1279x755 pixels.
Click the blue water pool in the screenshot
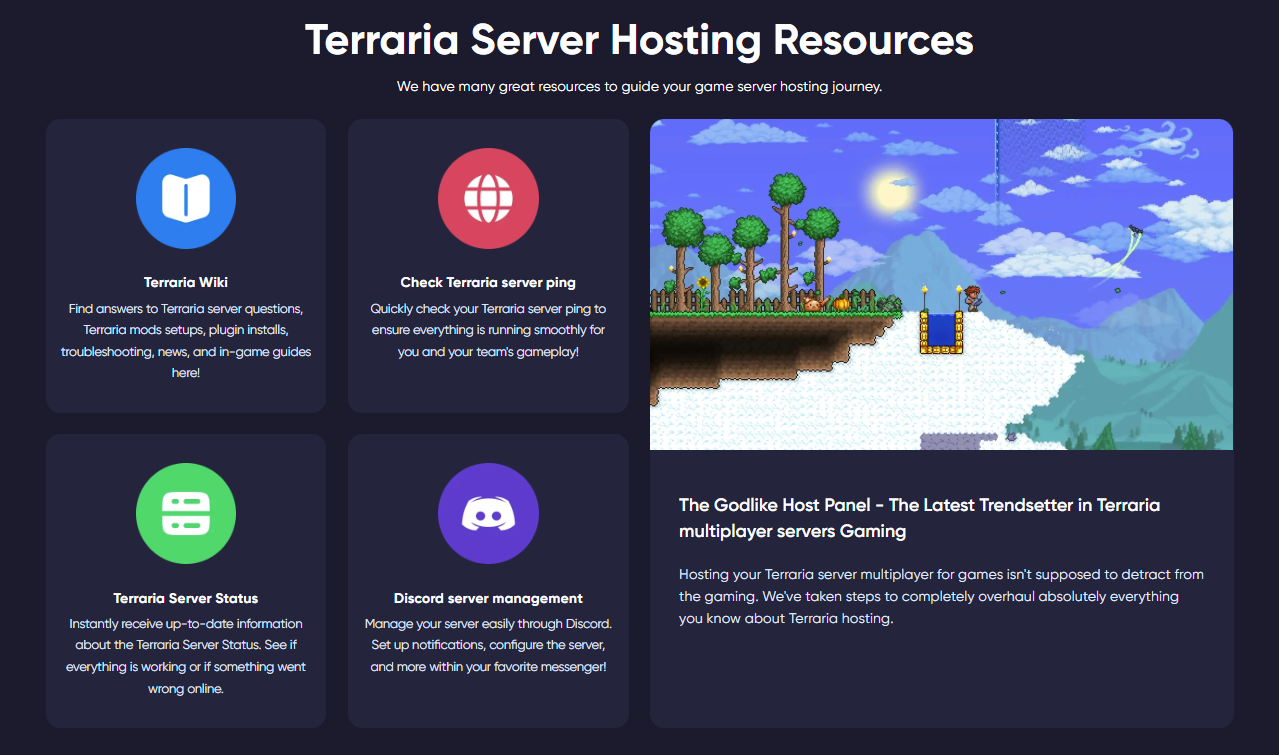pos(941,331)
